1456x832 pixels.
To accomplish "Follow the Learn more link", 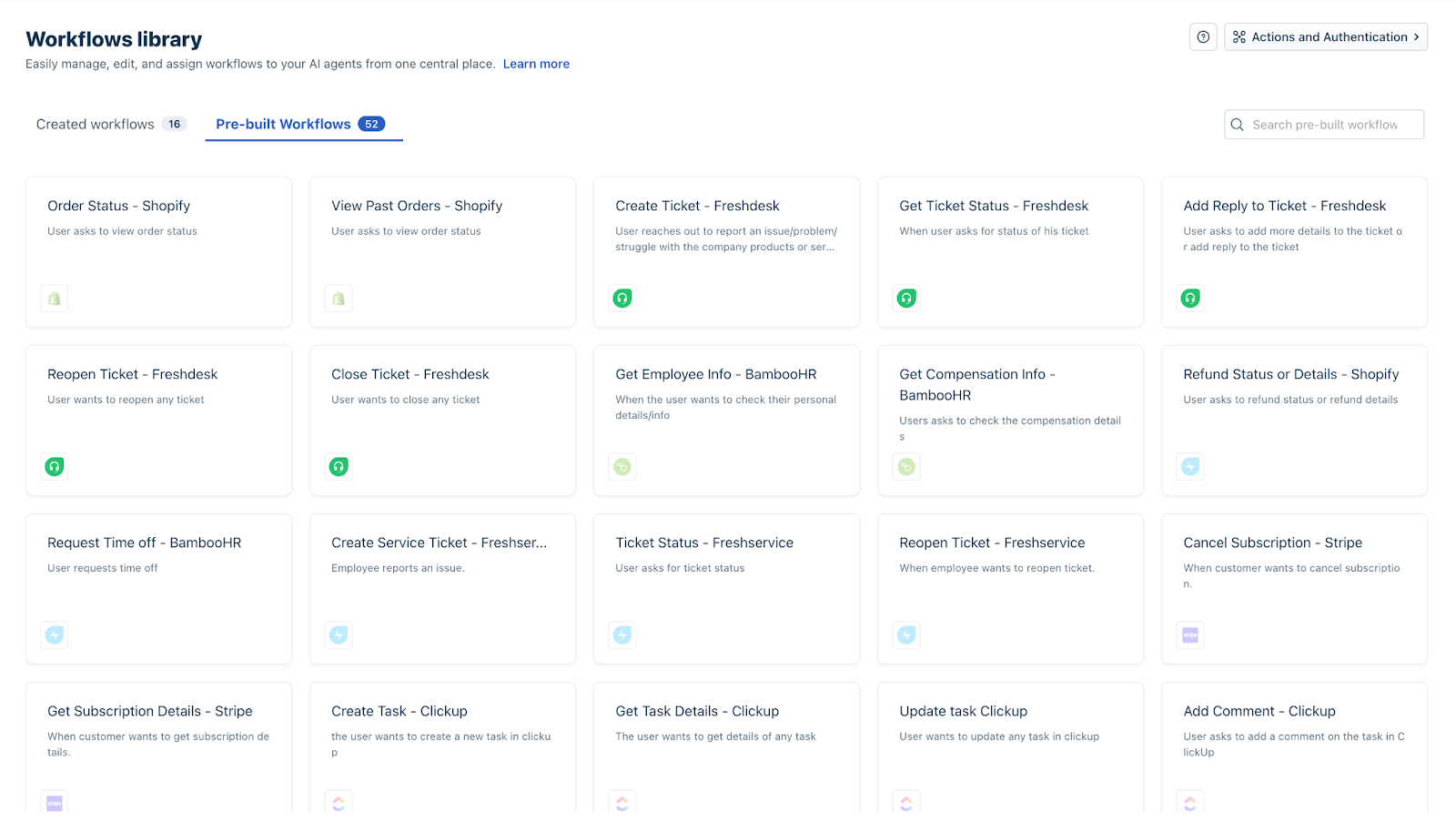I will [x=536, y=64].
